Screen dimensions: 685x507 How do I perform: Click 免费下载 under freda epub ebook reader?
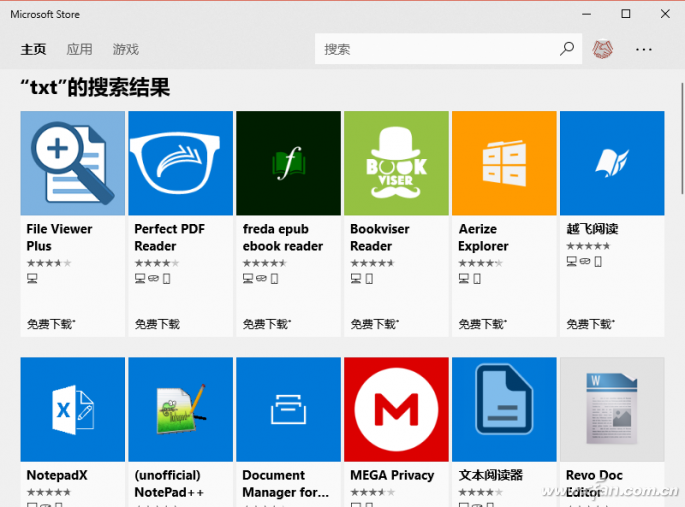[x=267, y=324]
